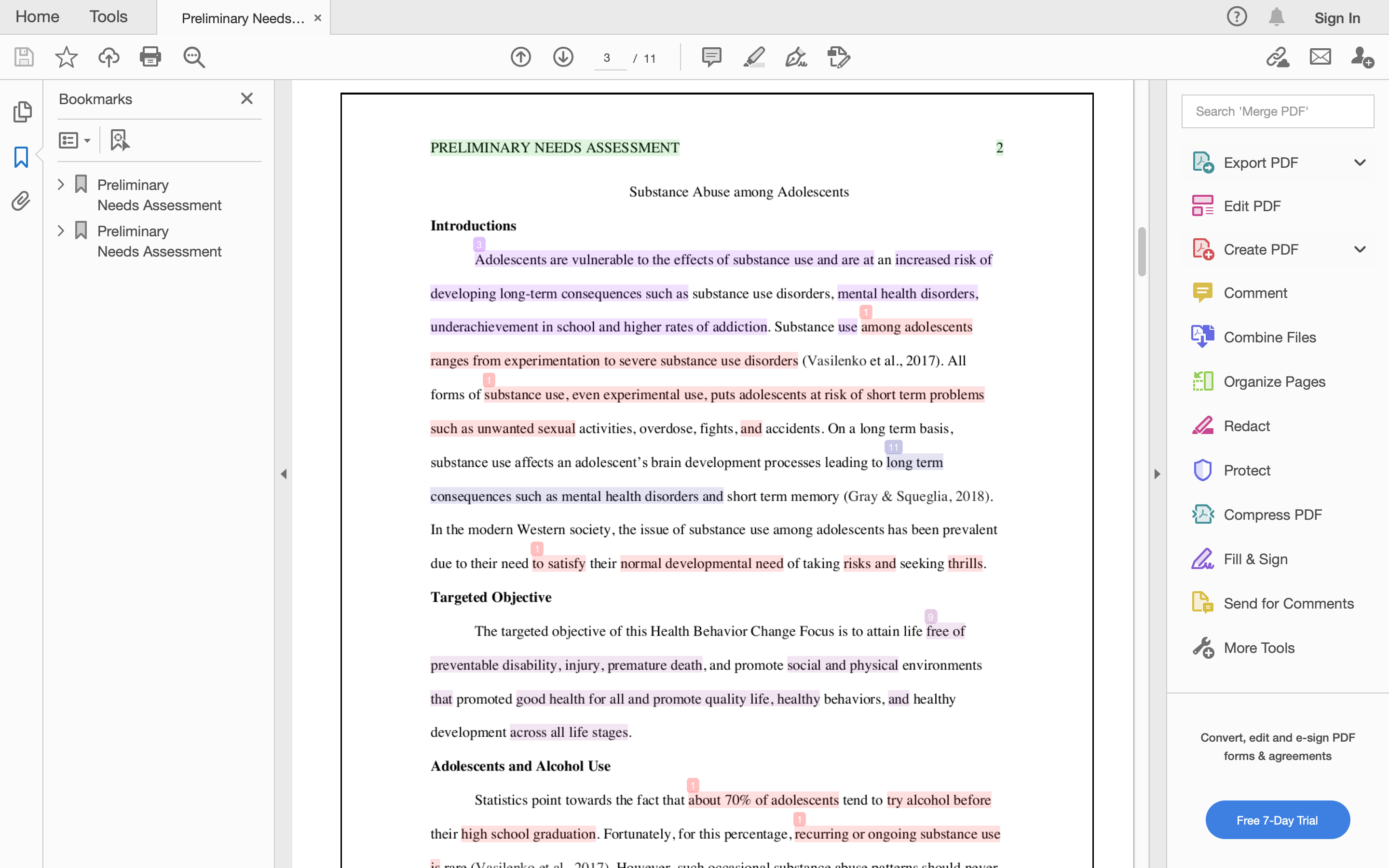Select the Highlight text pen tool
Image resolution: width=1389 pixels, height=868 pixels.
click(x=754, y=57)
